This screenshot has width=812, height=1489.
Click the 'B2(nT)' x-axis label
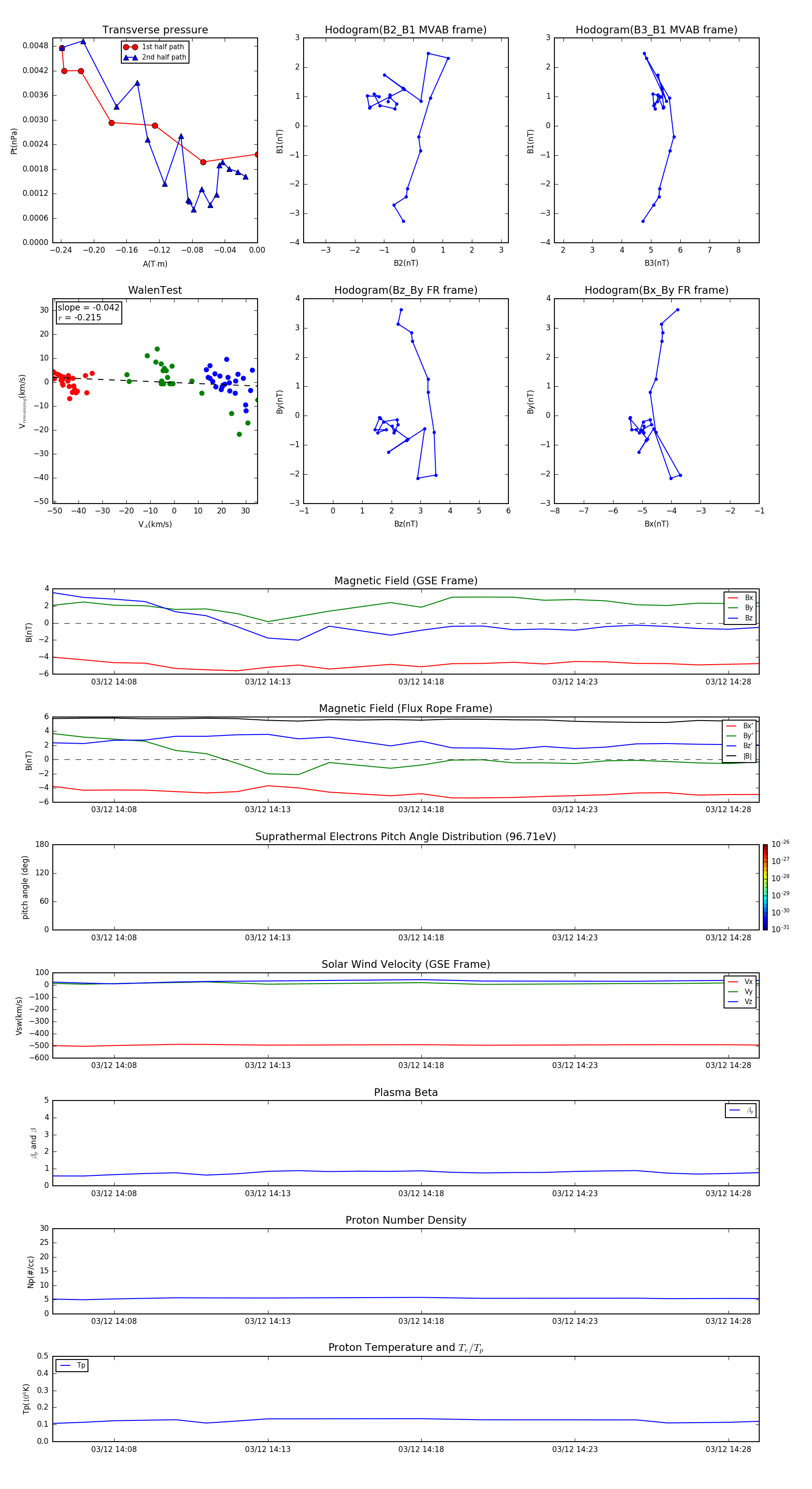tap(406, 263)
